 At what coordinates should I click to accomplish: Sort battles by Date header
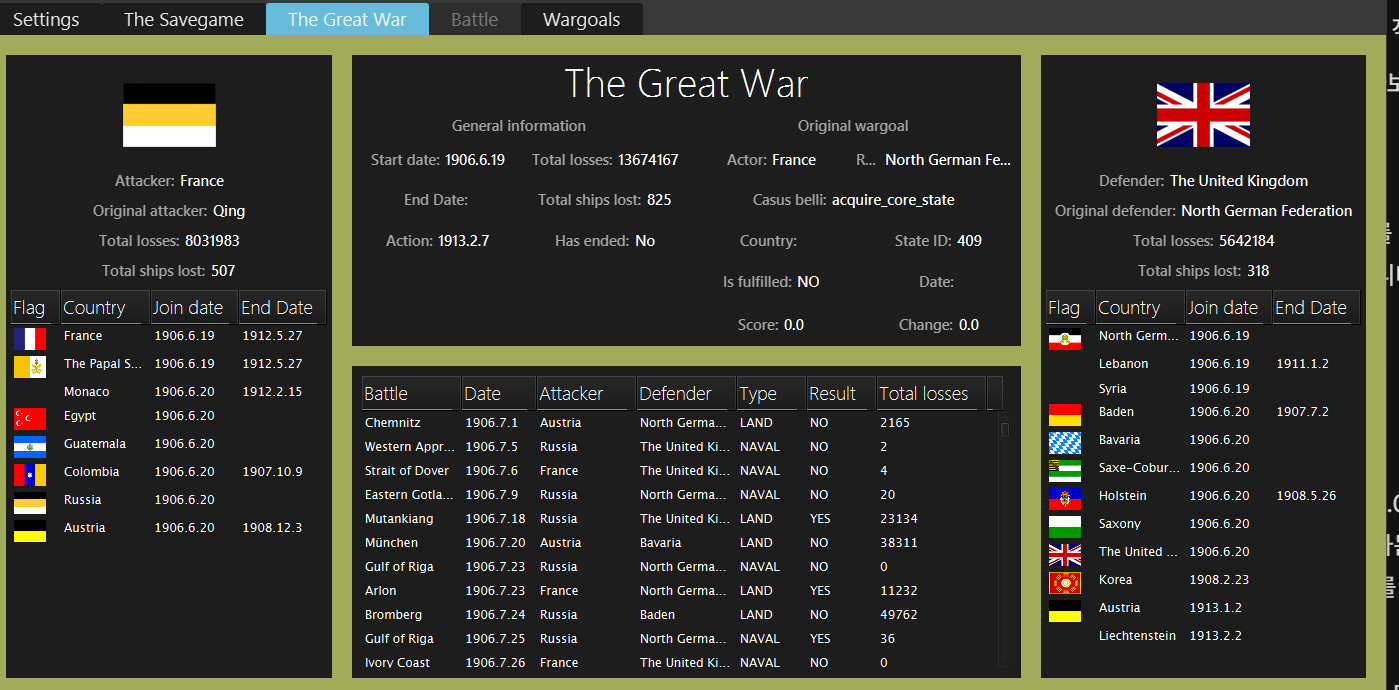(x=499, y=394)
